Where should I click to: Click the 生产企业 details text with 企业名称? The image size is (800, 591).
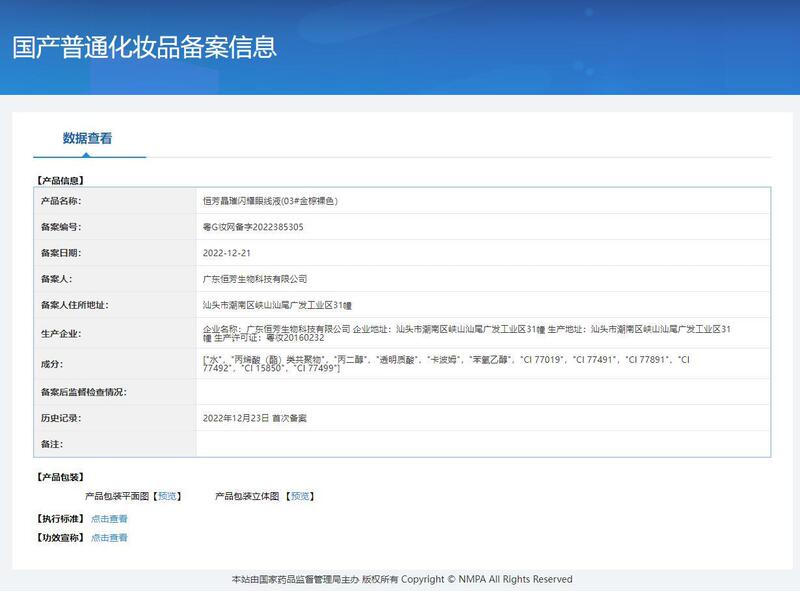click(x=467, y=333)
